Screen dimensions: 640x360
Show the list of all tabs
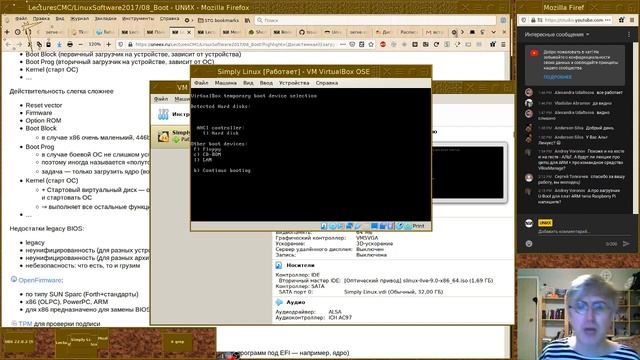point(493,32)
